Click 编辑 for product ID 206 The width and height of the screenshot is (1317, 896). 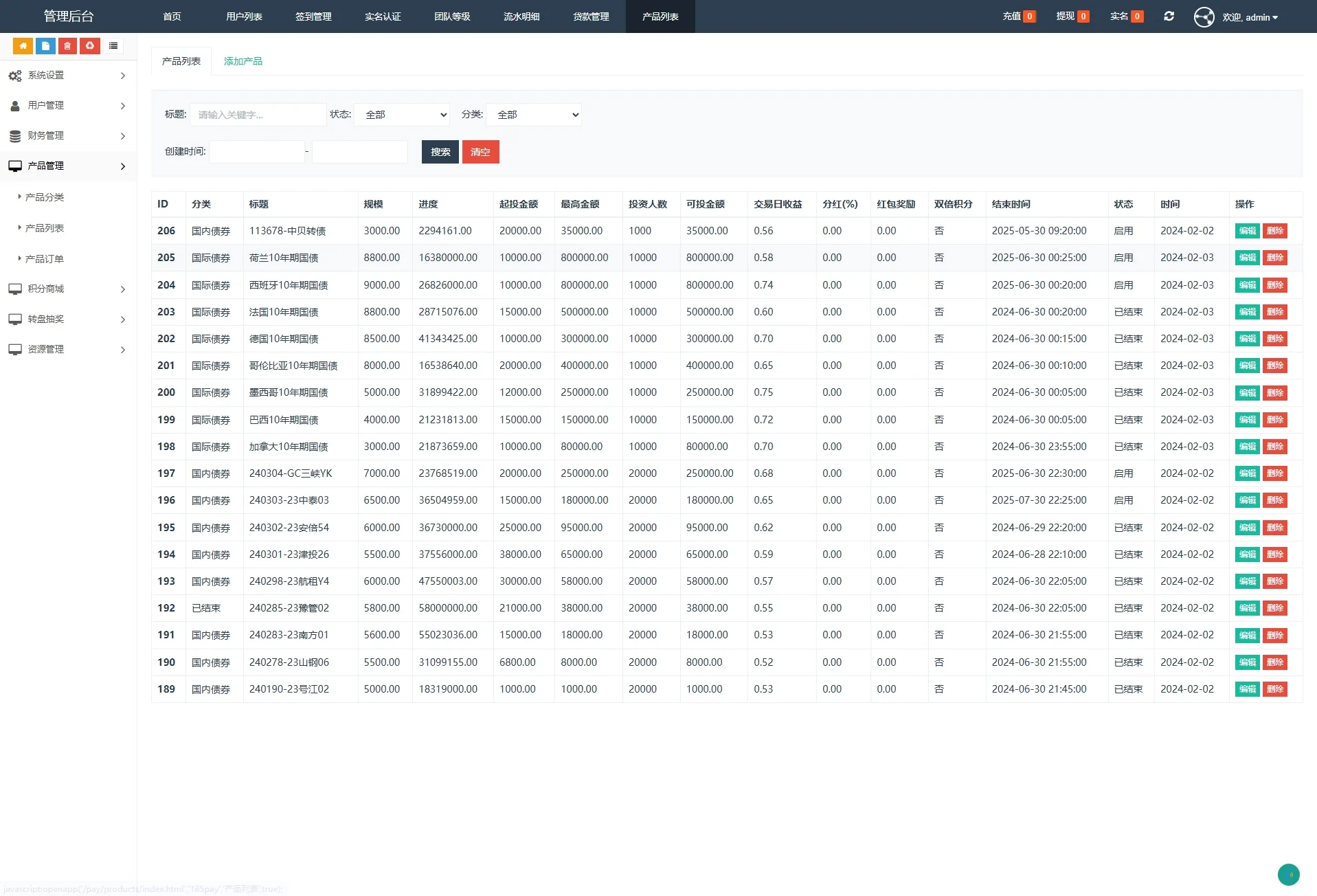(x=1247, y=231)
